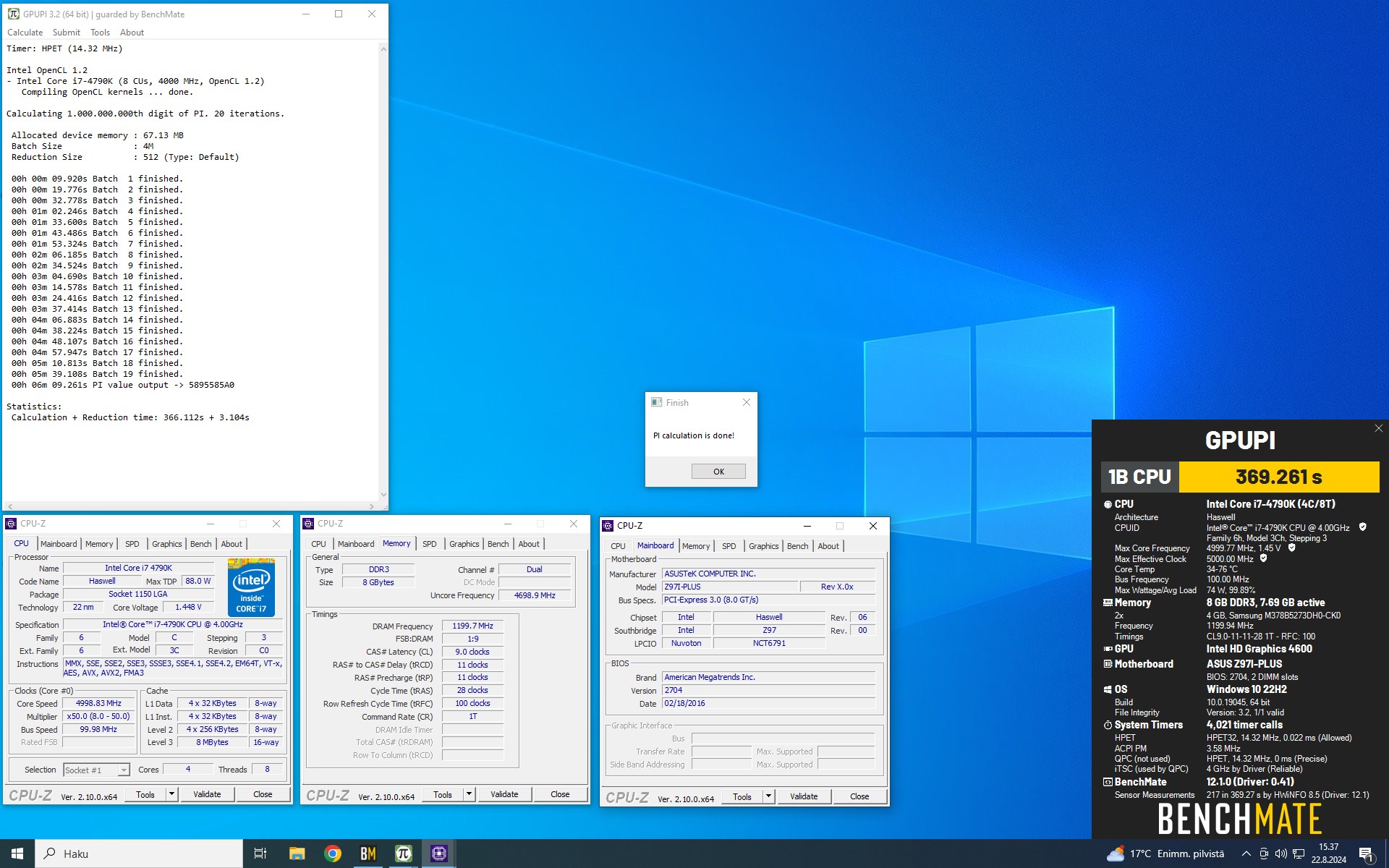Click Close button in Mainboard CPU-Z window
1389x868 pixels.
pos(859,796)
